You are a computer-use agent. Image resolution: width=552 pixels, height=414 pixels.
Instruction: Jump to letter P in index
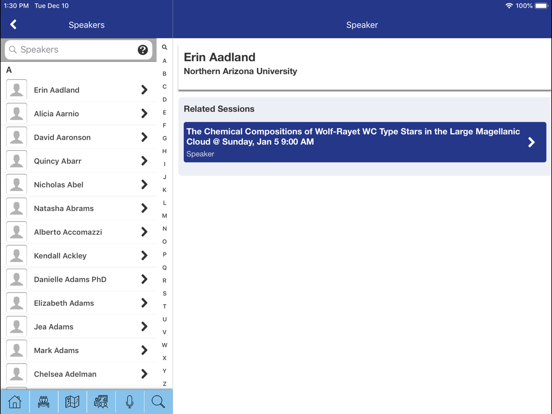164,254
